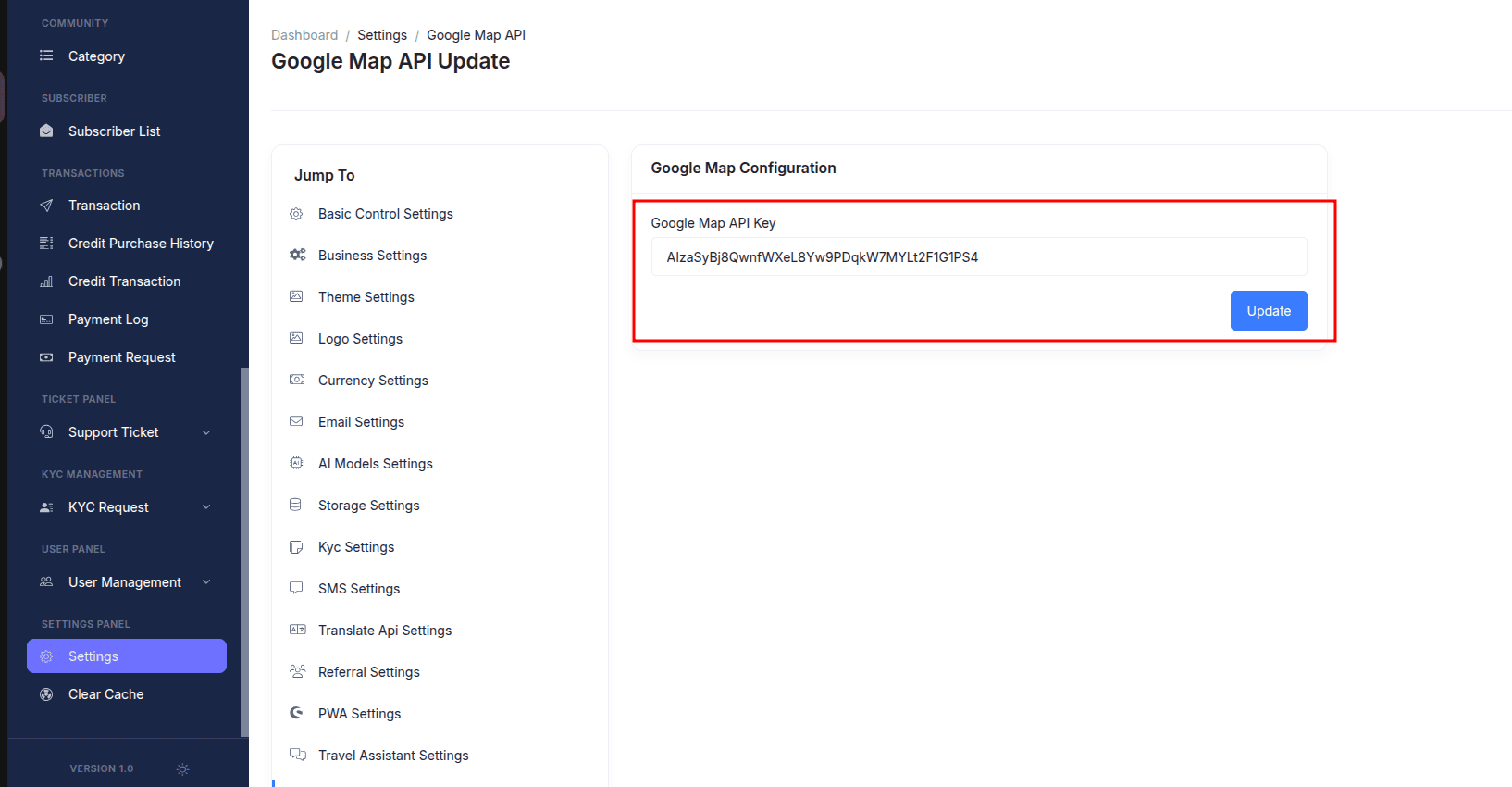Expand the Support Ticket menu chevron
Viewport: 1512px width, 787px height.
point(206,432)
